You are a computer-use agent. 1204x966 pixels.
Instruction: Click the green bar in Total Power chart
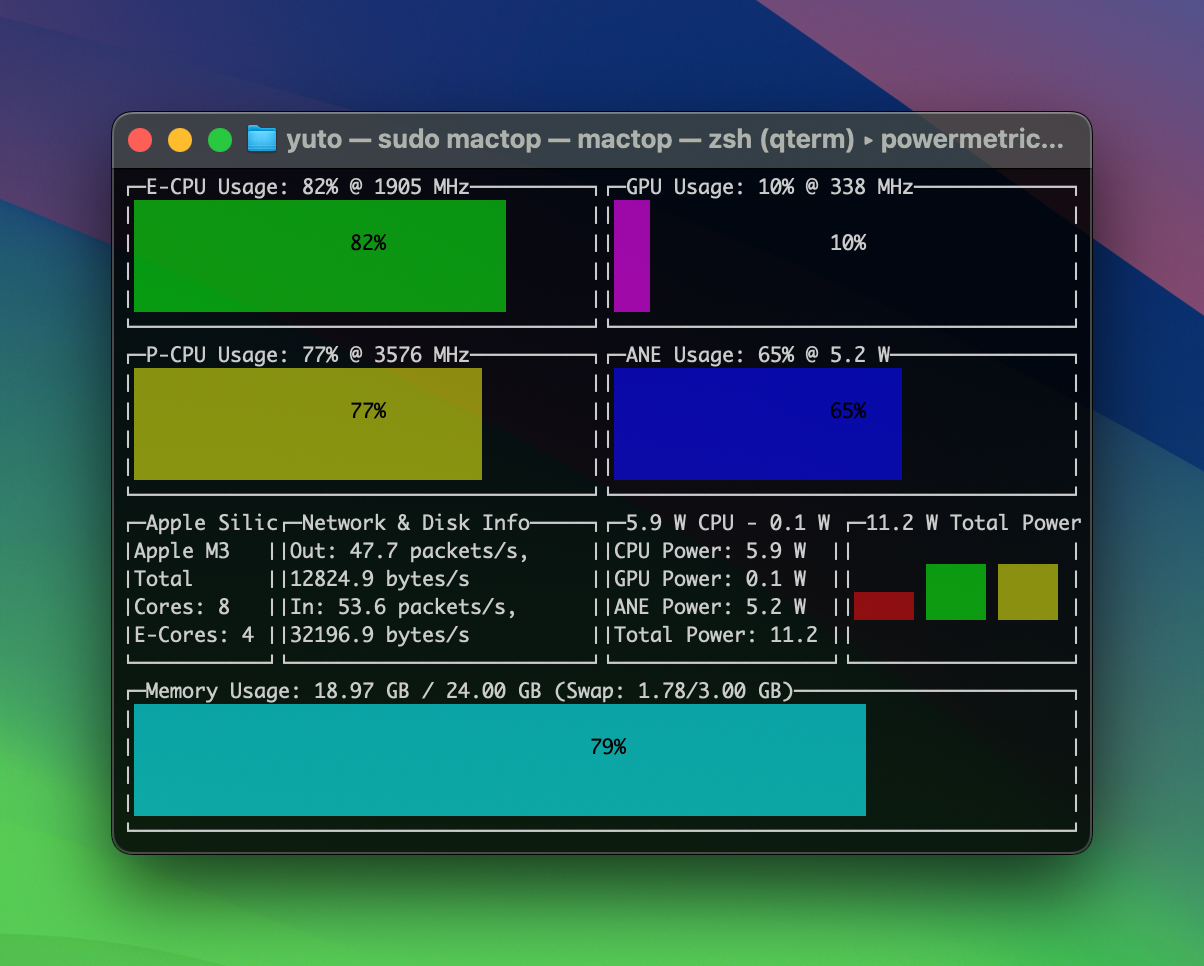tap(955, 592)
